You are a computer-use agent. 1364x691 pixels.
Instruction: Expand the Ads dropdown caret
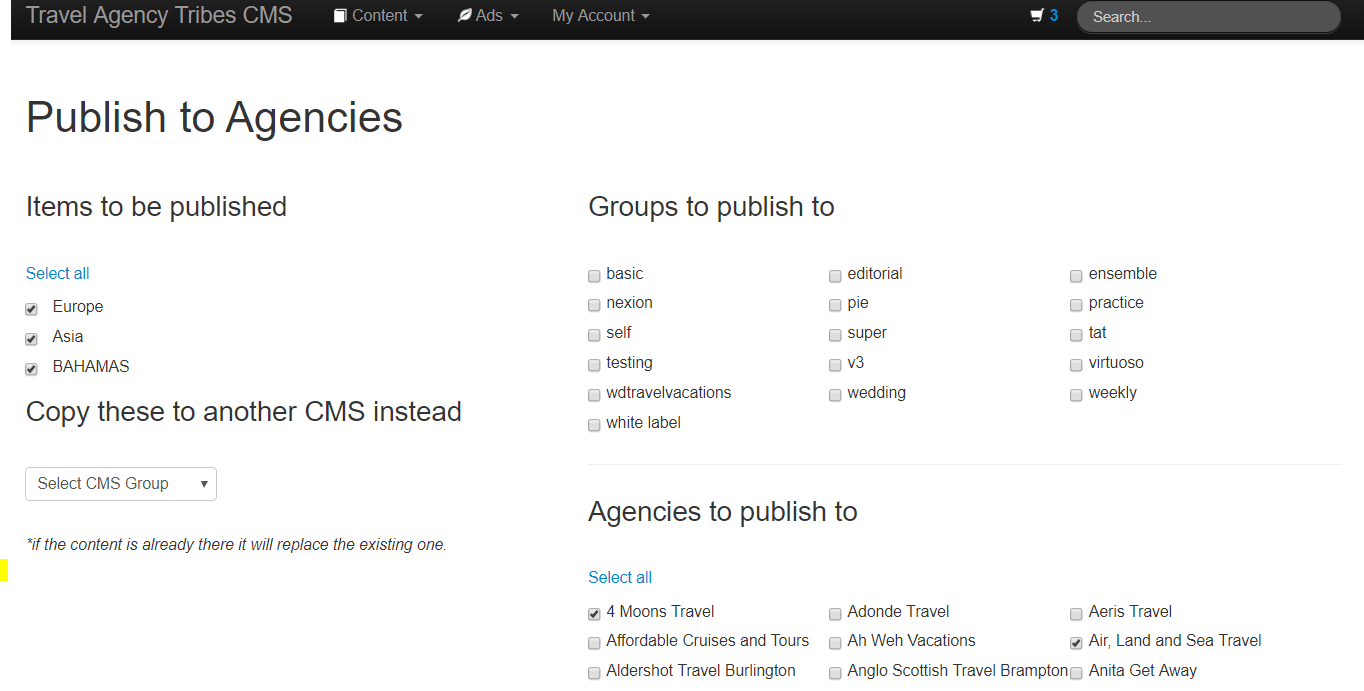click(514, 17)
